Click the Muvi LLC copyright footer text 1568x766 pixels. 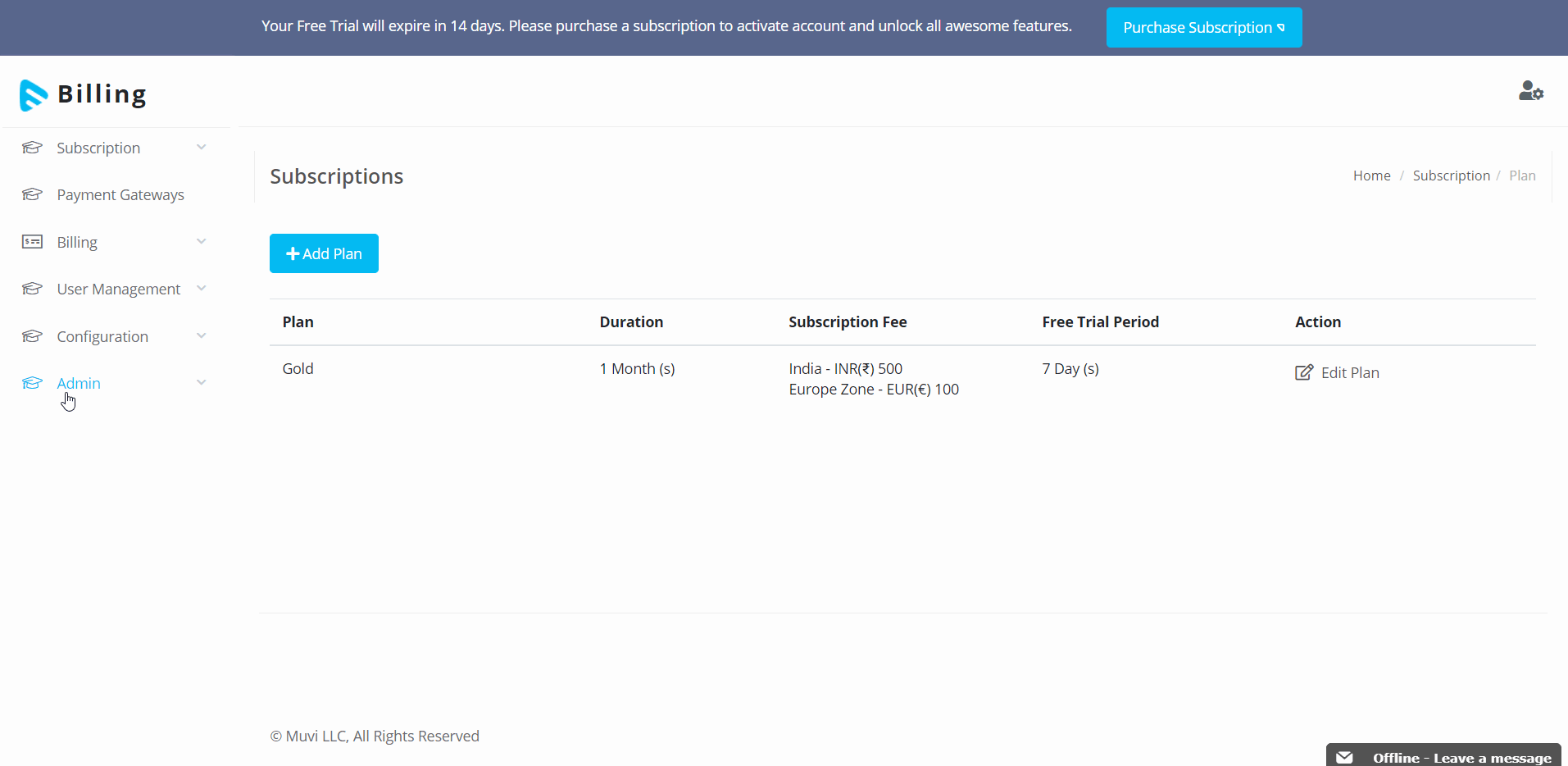(375, 736)
